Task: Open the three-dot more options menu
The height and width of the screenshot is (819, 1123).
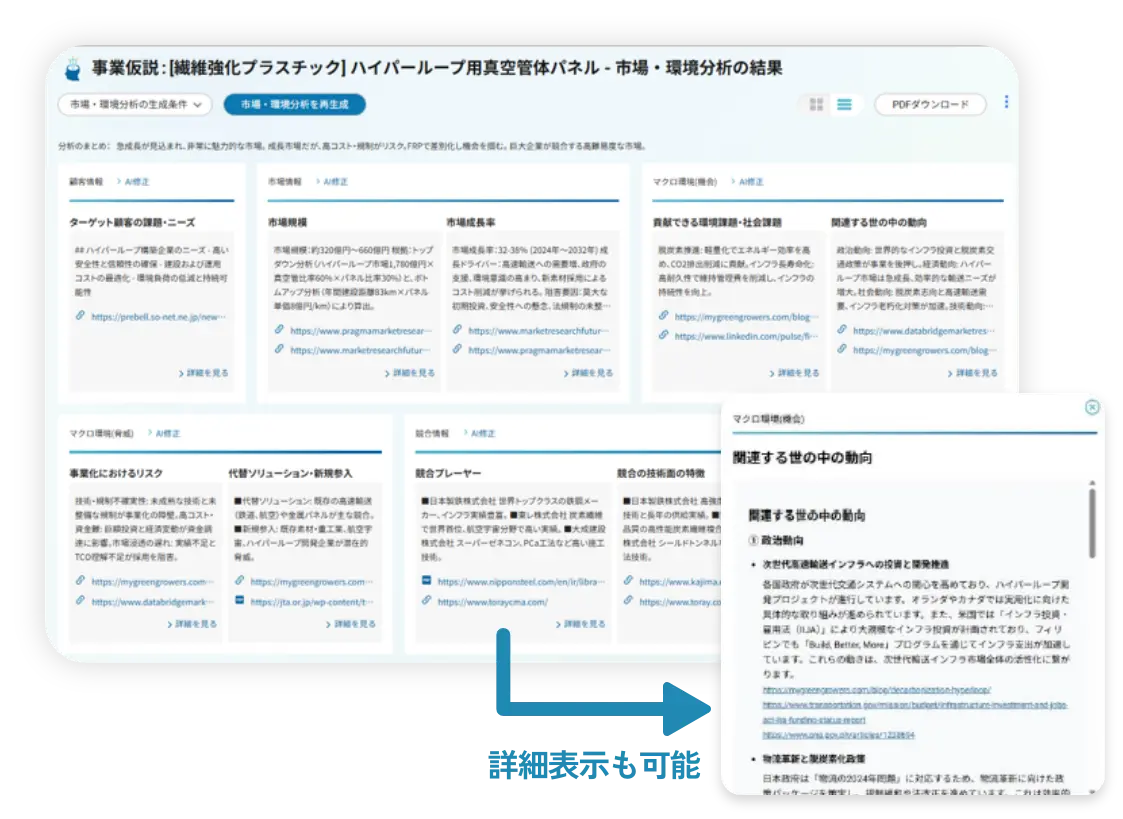Action: pyautogui.click(x=1006, y=102)
